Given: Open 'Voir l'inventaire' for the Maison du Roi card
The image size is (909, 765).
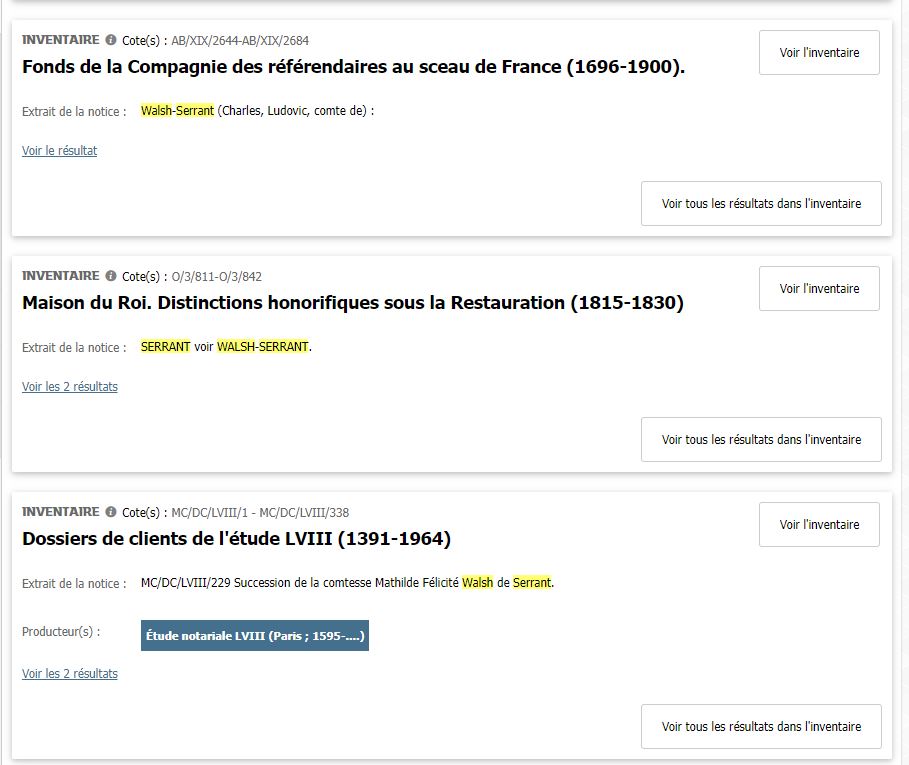Looking at the screenshot, I should pyautogui.click(x=818, y=289).
